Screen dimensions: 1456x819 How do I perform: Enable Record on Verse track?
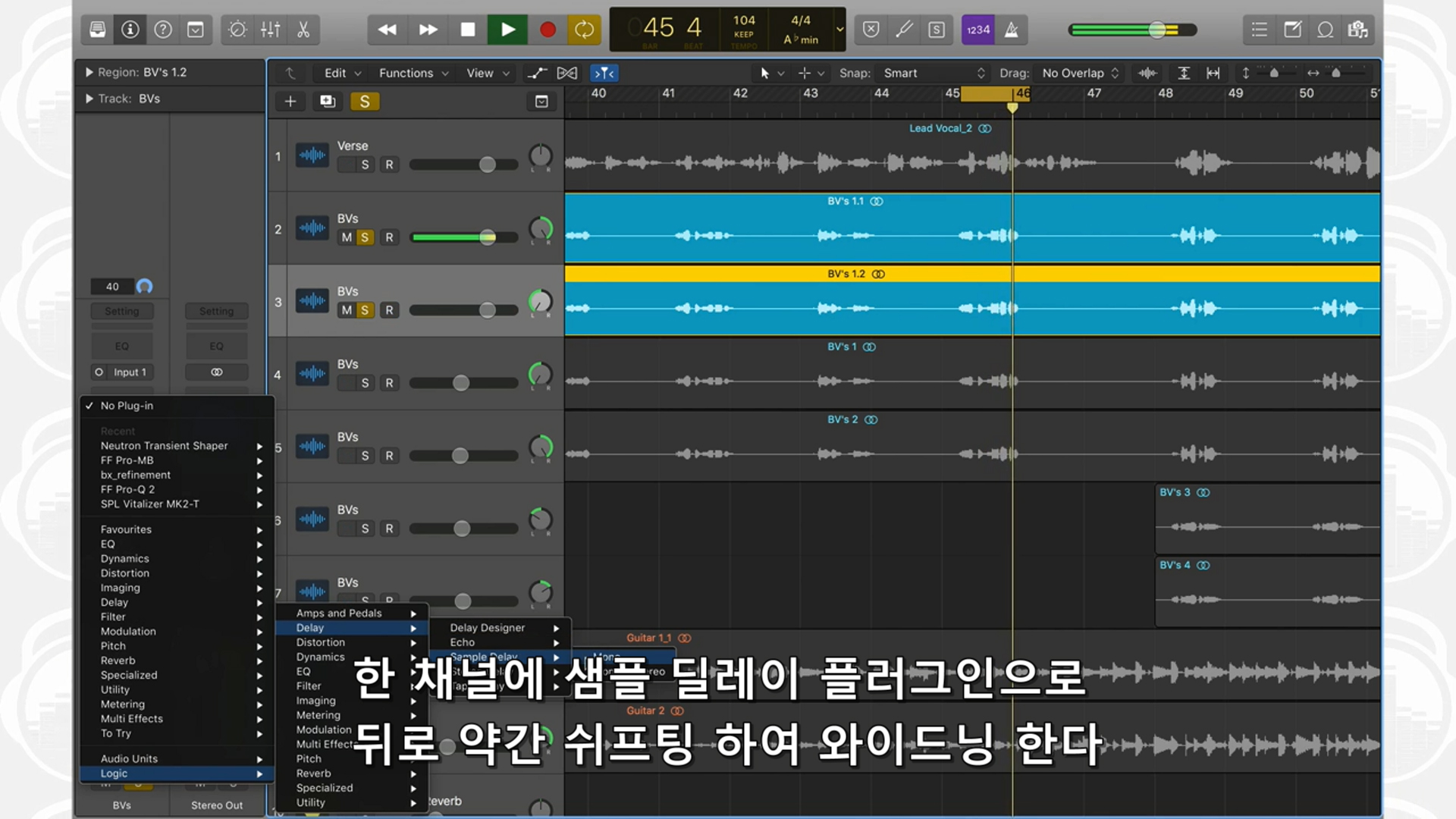coord(389,165)
